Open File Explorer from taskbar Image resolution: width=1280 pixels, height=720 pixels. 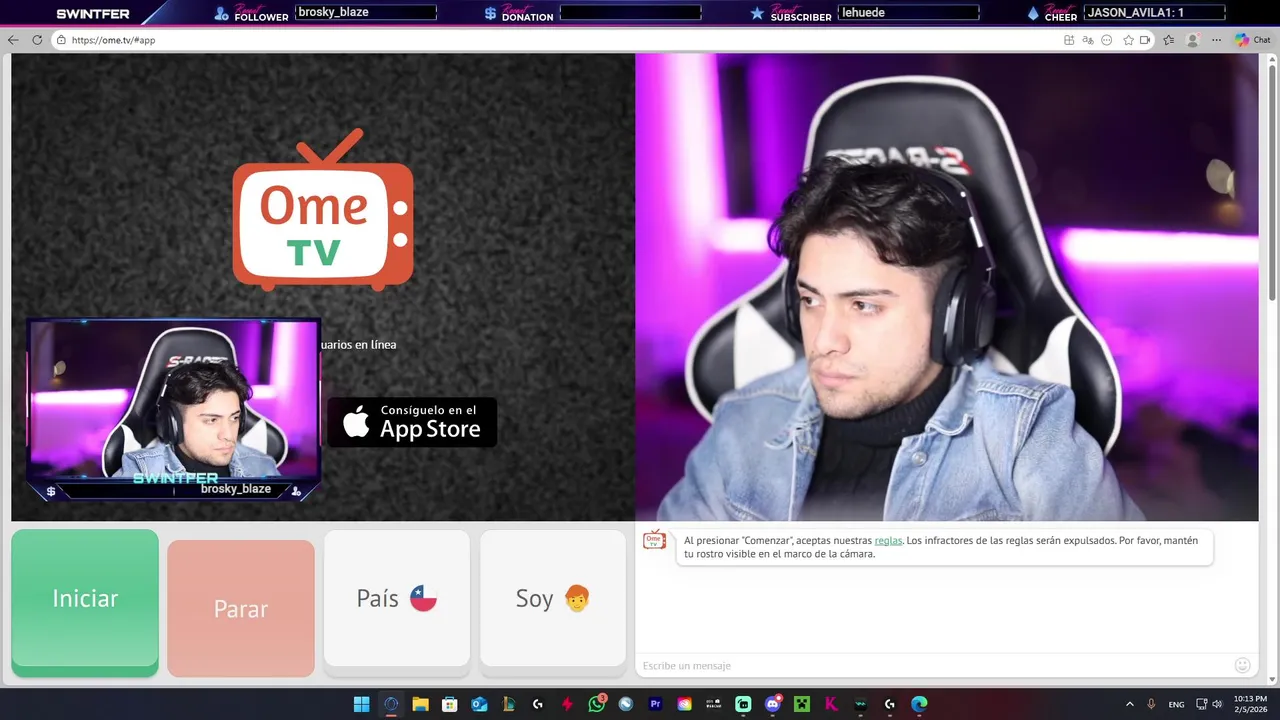420,704
